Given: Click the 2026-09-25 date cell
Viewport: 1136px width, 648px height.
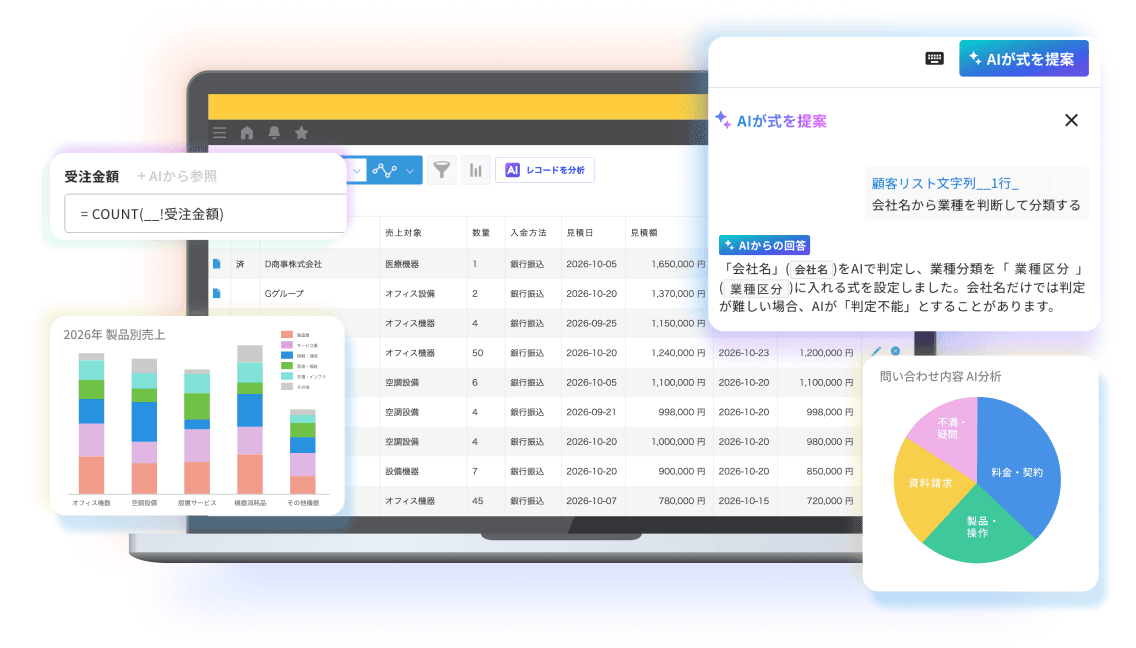Looking at the screenshot, I should (591, 323).
